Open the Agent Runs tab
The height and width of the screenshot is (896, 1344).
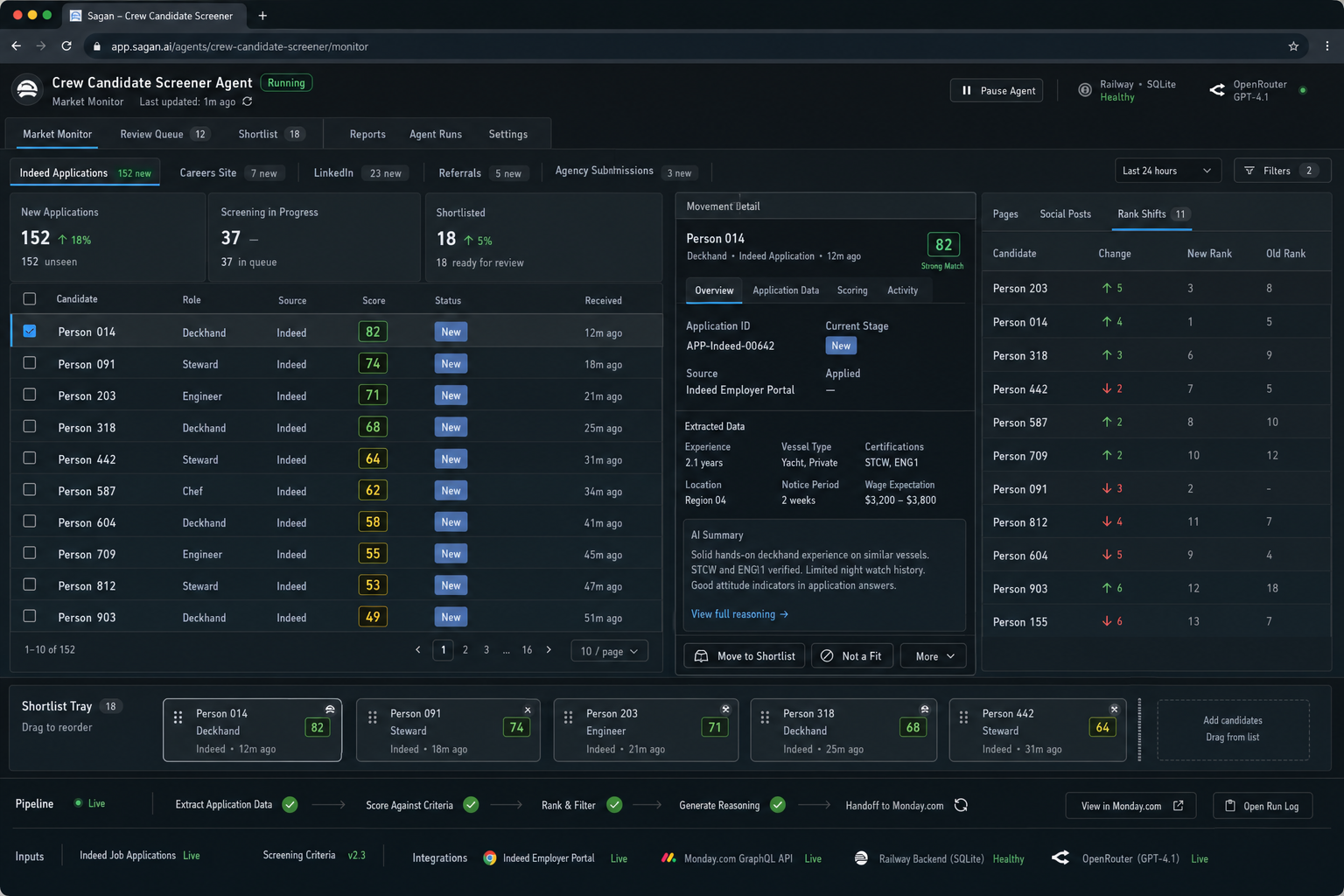[x=436, y=134]
